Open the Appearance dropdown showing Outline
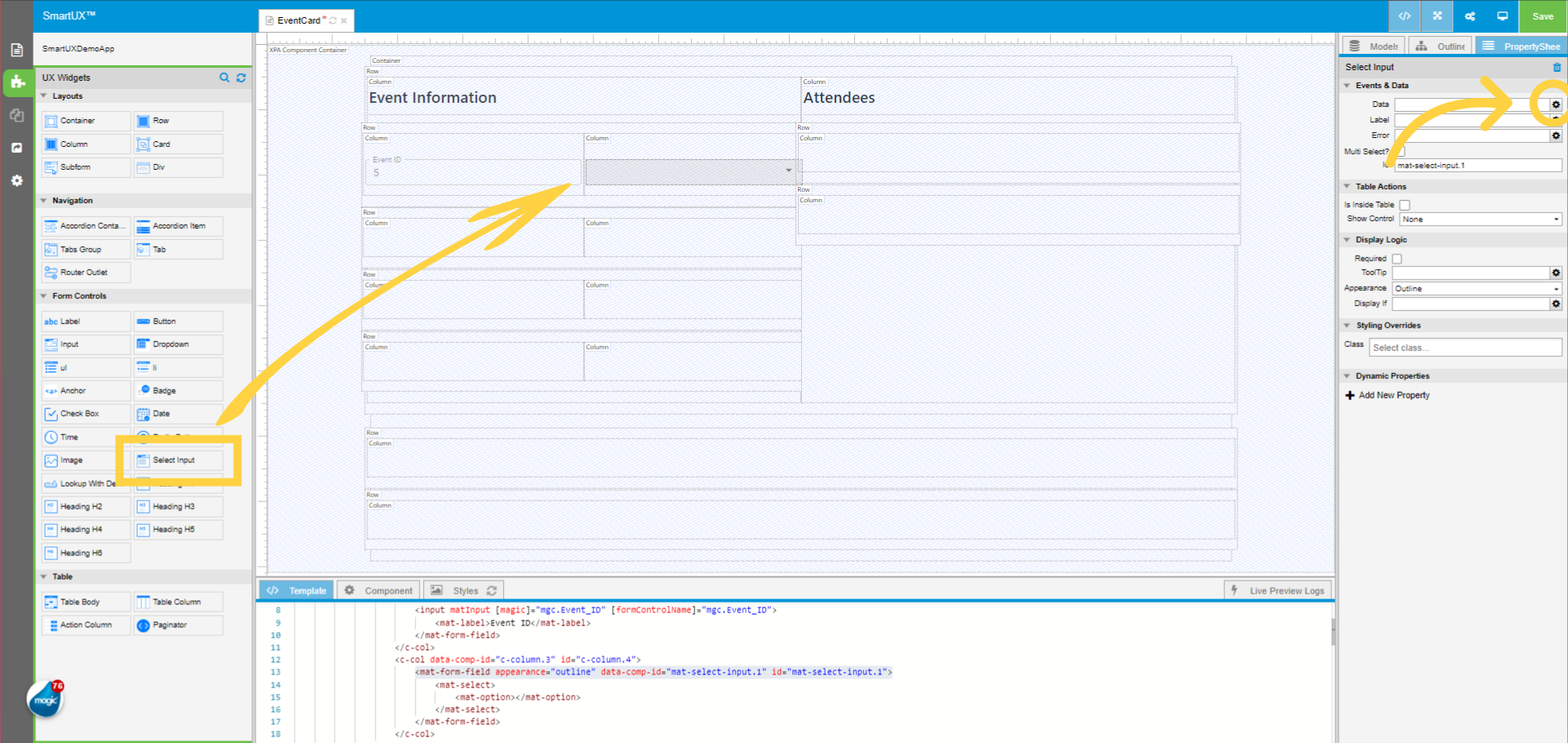 tap(1476, 288)
